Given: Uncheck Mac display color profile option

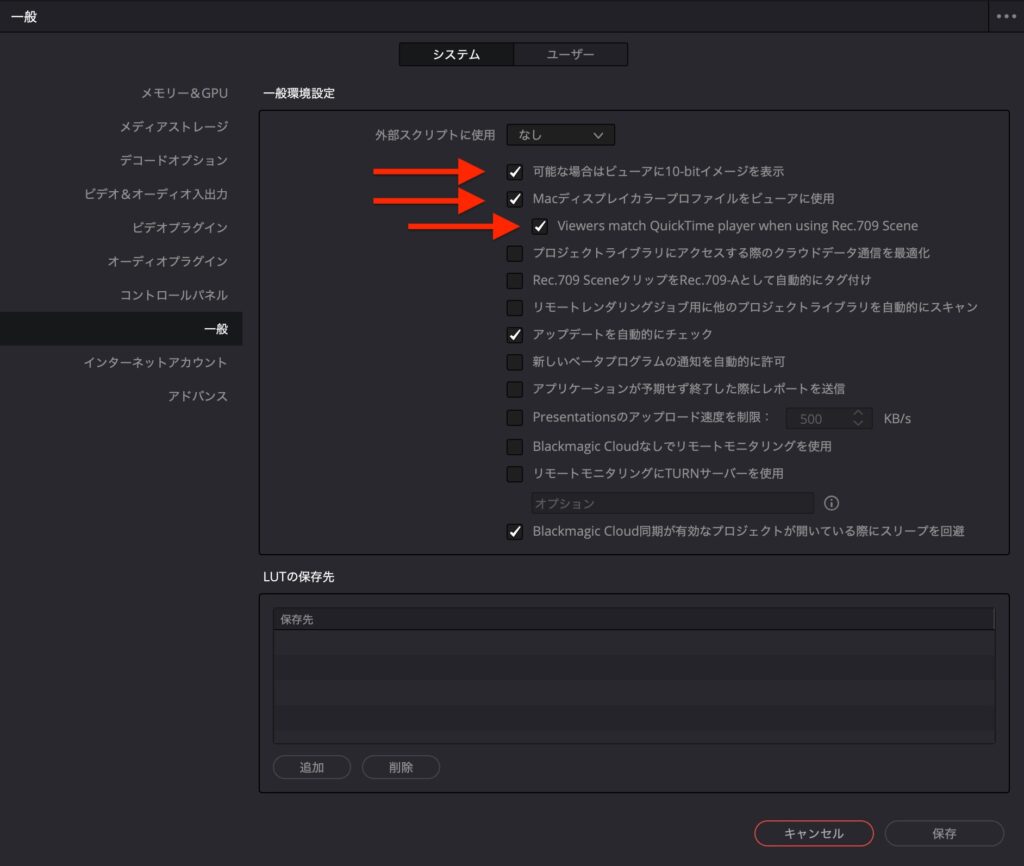Looking at the screenshot, I should (515, 199).
